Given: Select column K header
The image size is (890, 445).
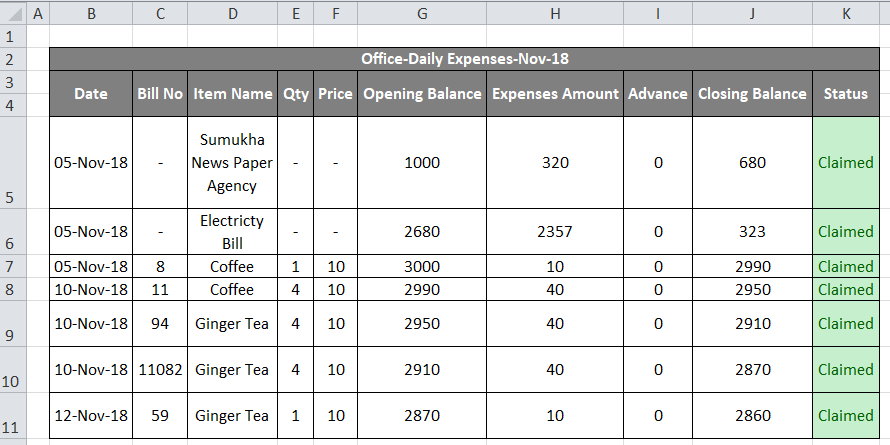Looking at the screenshot, I should point(846,12).
